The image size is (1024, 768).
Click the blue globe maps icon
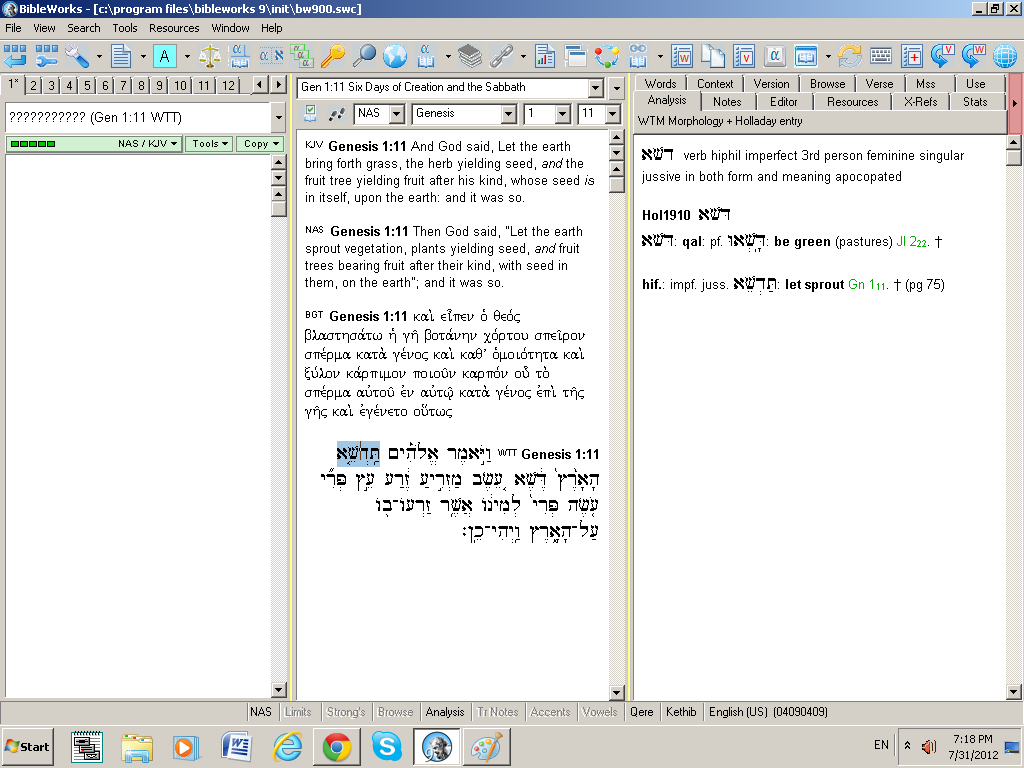[394, 56]
